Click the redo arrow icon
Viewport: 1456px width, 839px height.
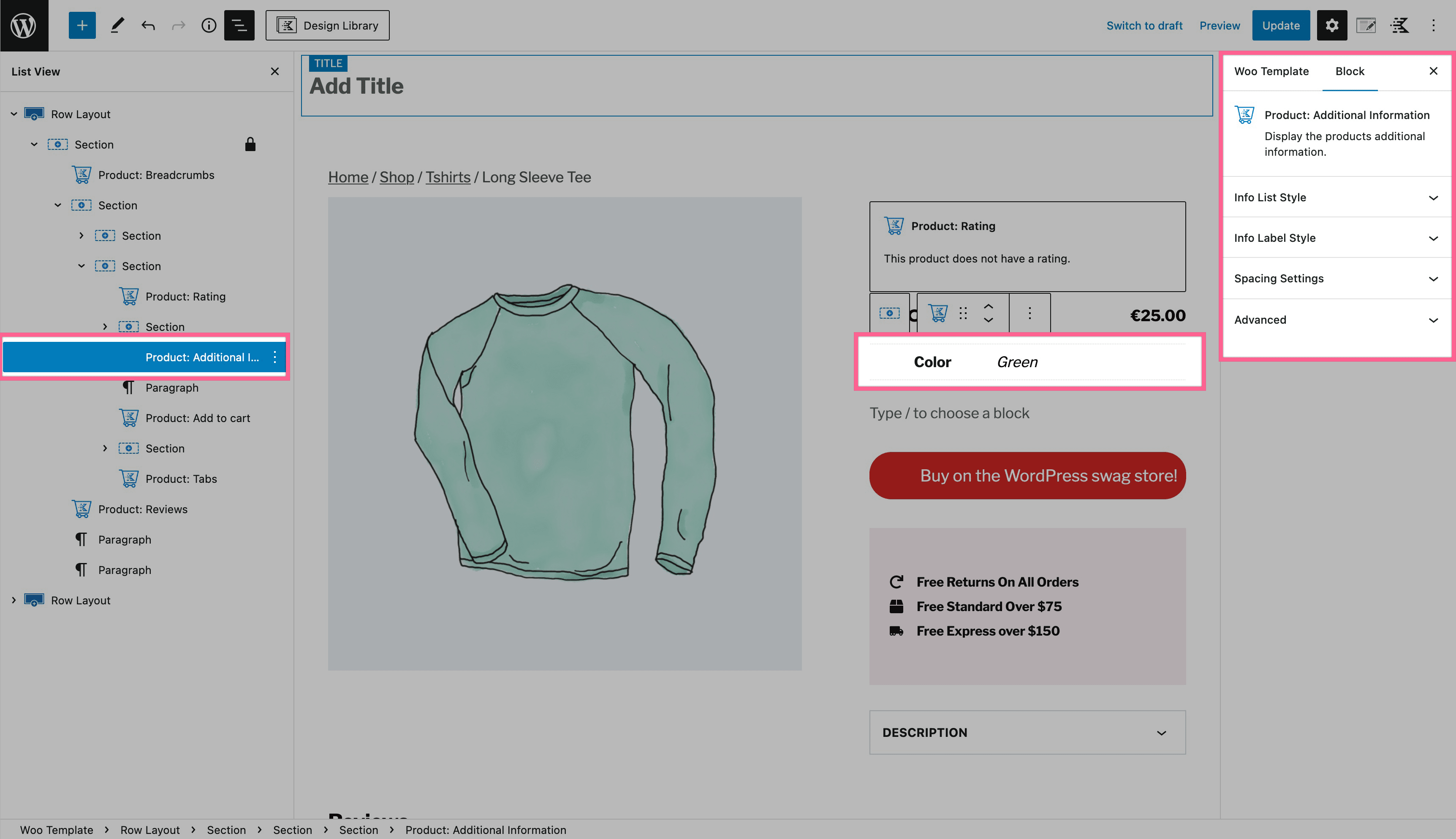[x=179, y=25]
